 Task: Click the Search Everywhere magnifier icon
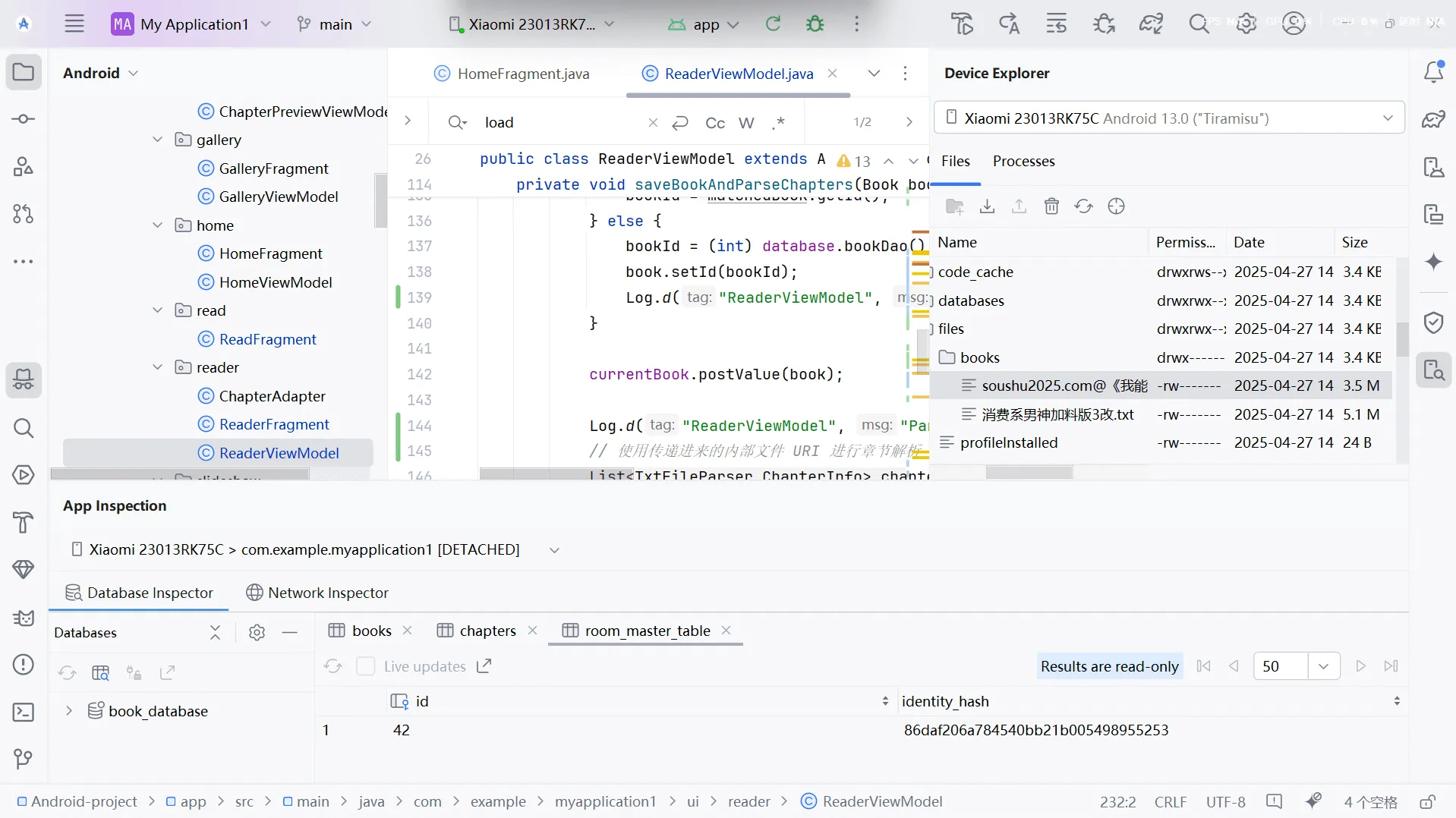(x=1199, y=24)
